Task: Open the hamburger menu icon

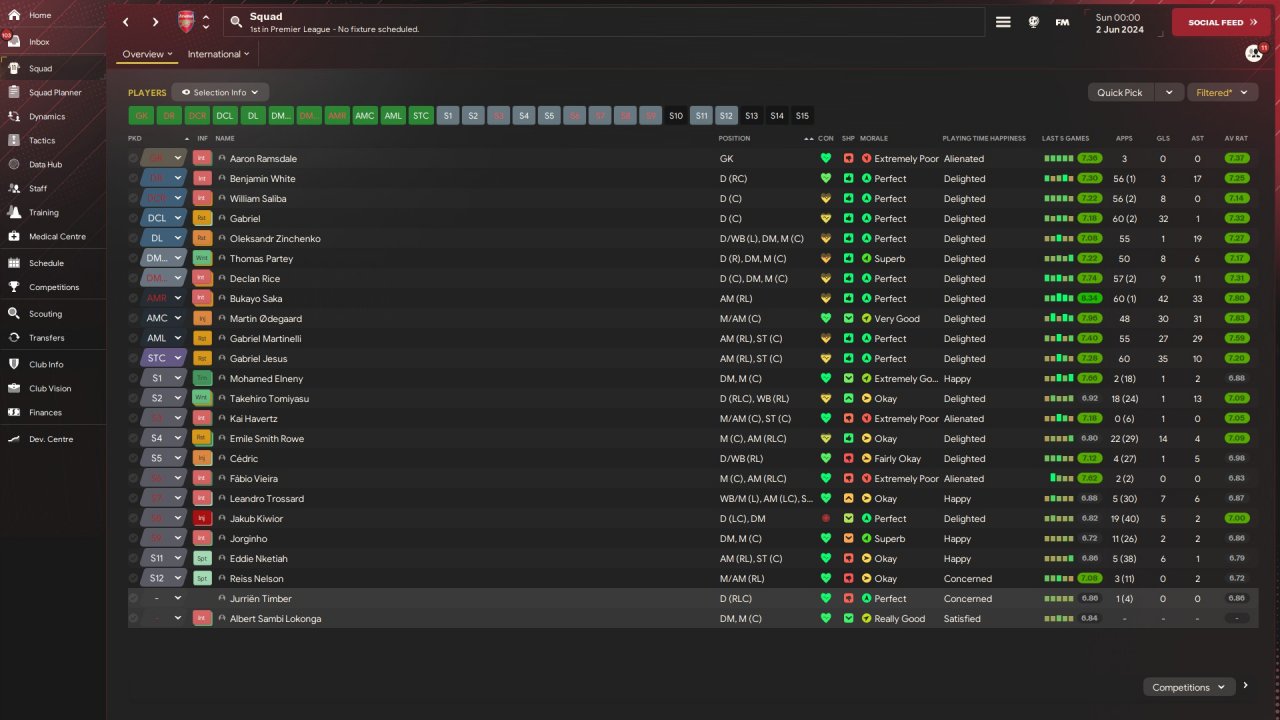Action: pos(1003,22)
